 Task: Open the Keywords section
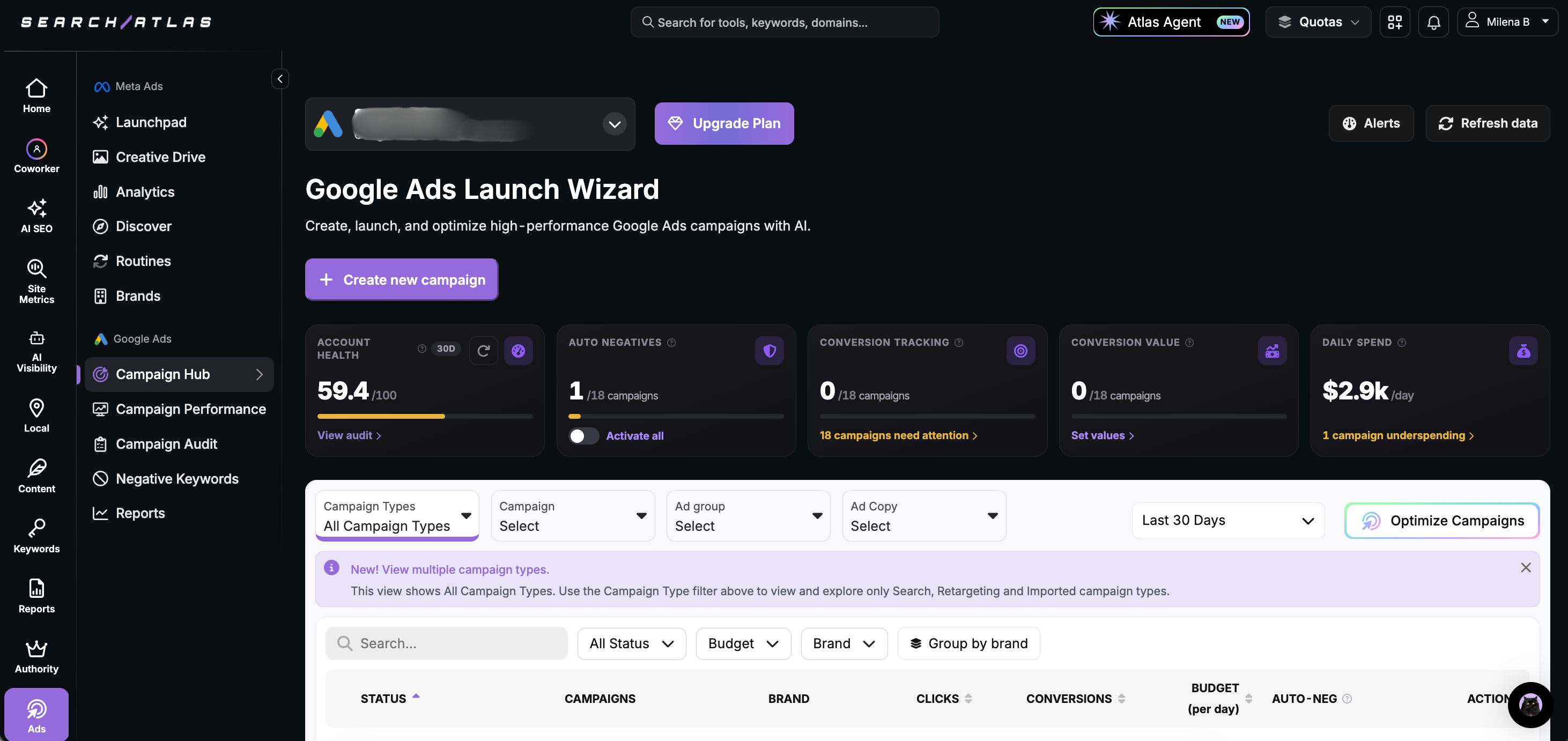pyautogui.click(x=36, y=536)
